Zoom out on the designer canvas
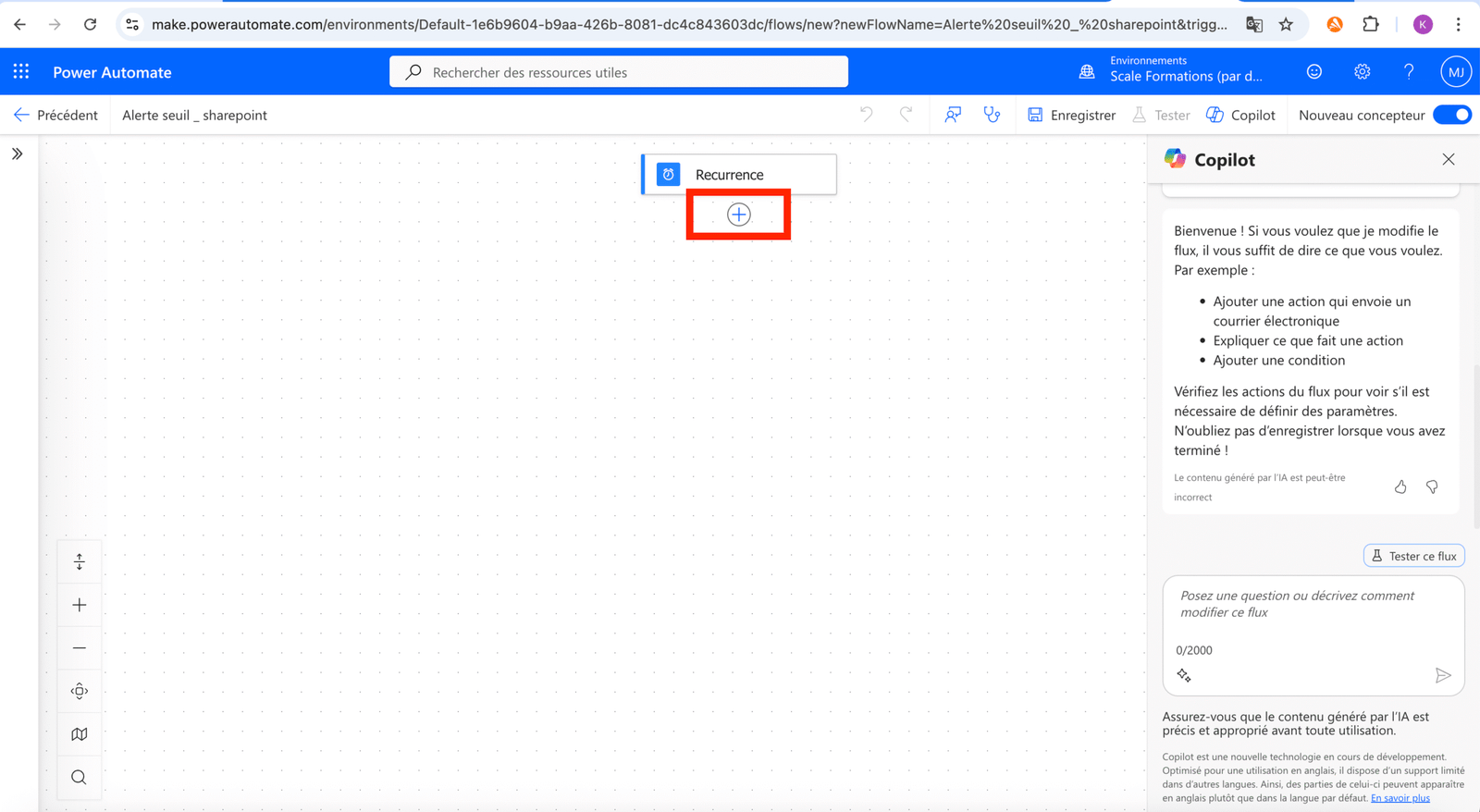 pyautogui.click(x=80, y=648)
